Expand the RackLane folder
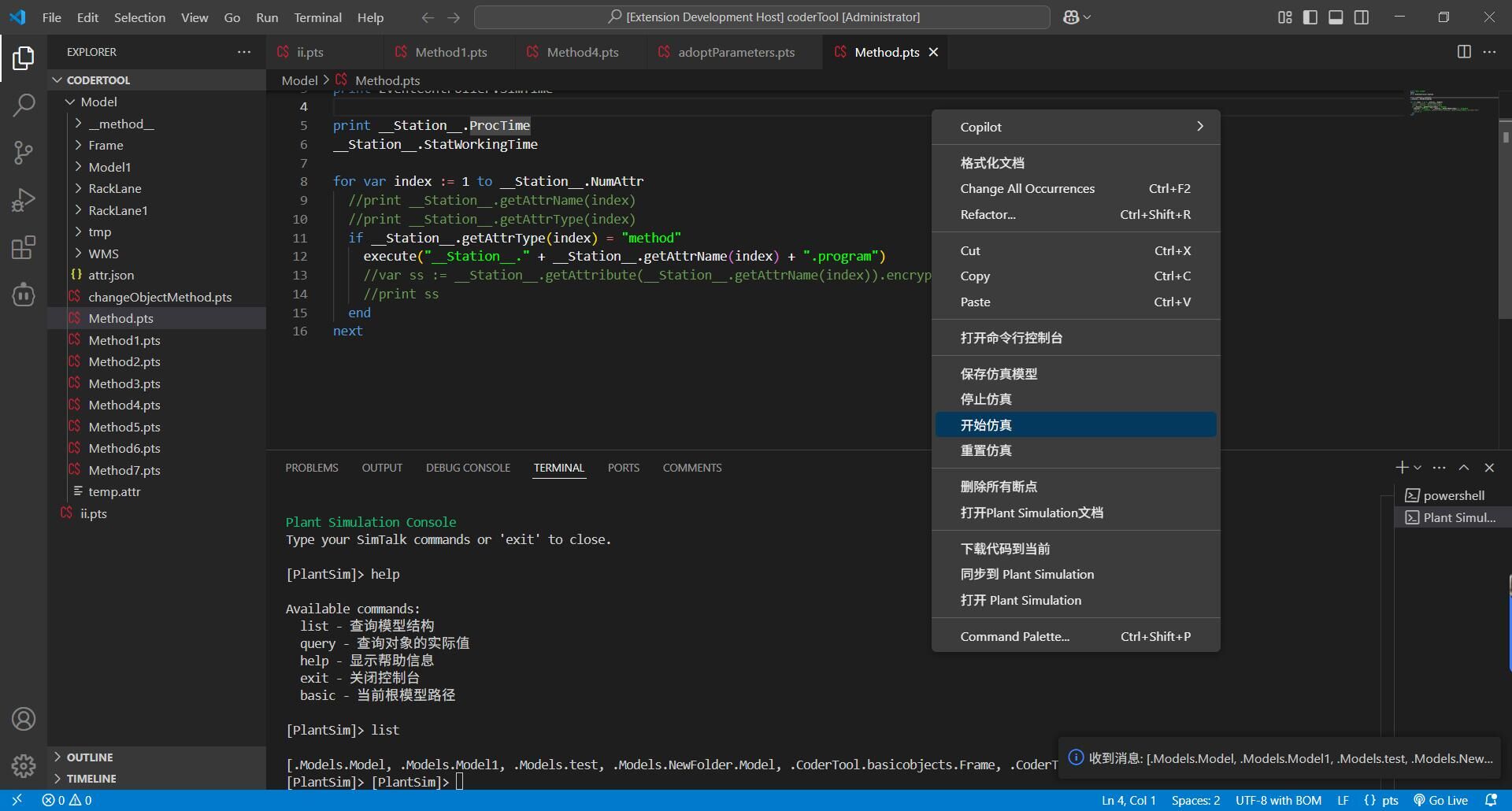This screenshot has width=1512, height=811. click(114, 188)
